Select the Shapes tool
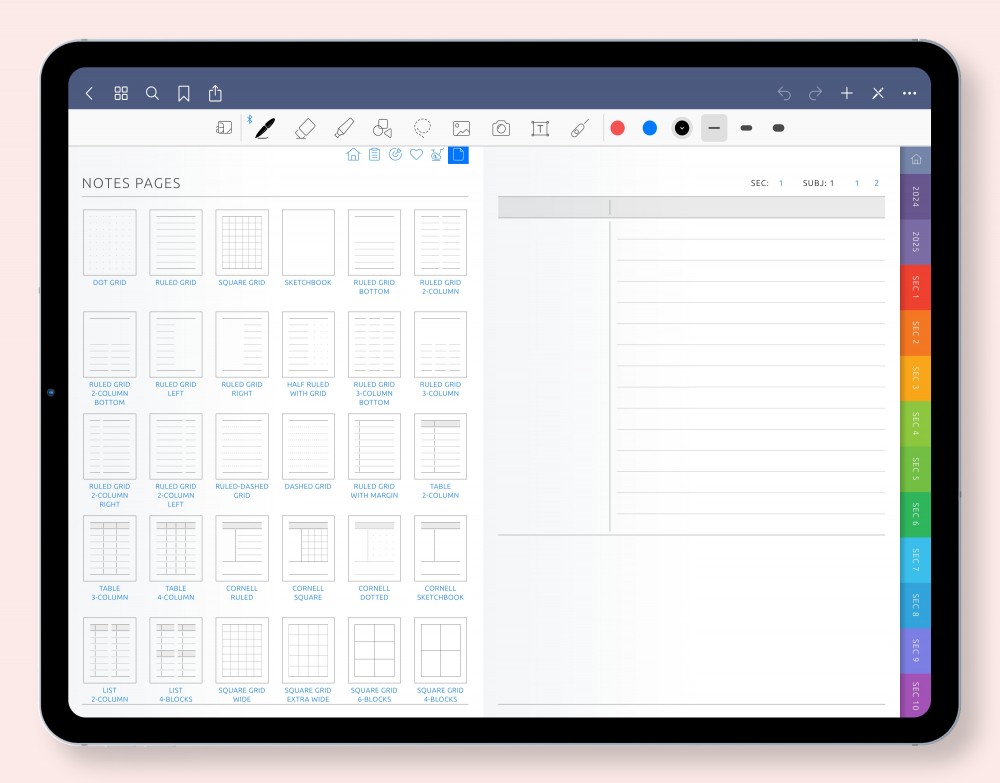This screenshot has width=1000, height=783. point(383,128)
